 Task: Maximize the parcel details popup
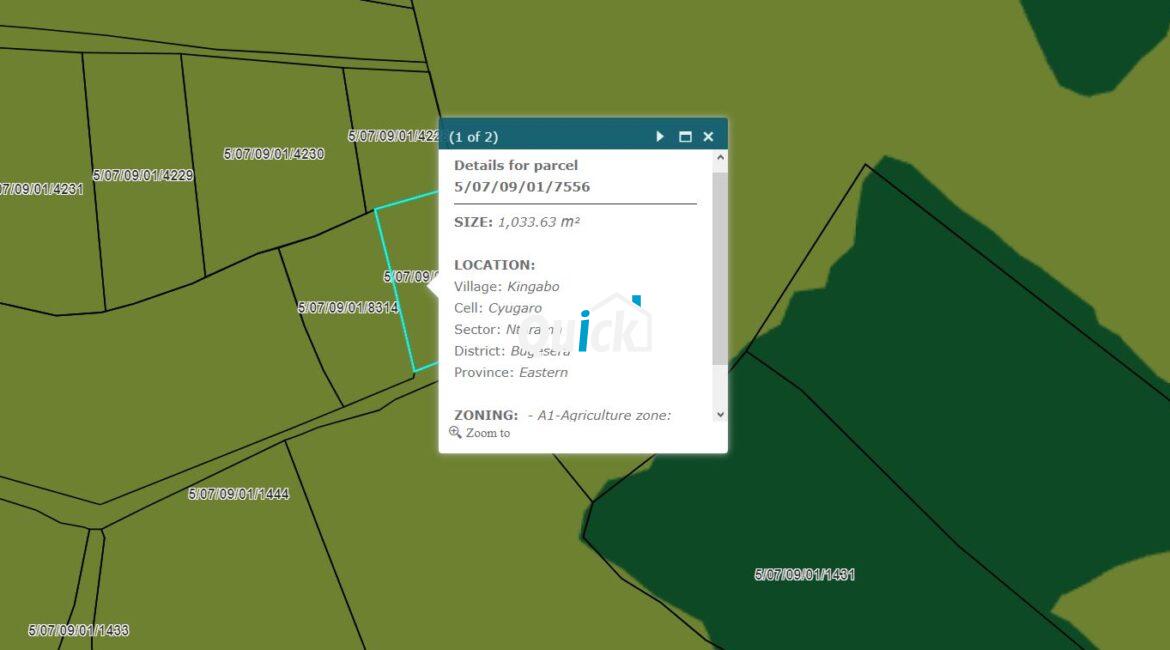[x=685, y=137]
